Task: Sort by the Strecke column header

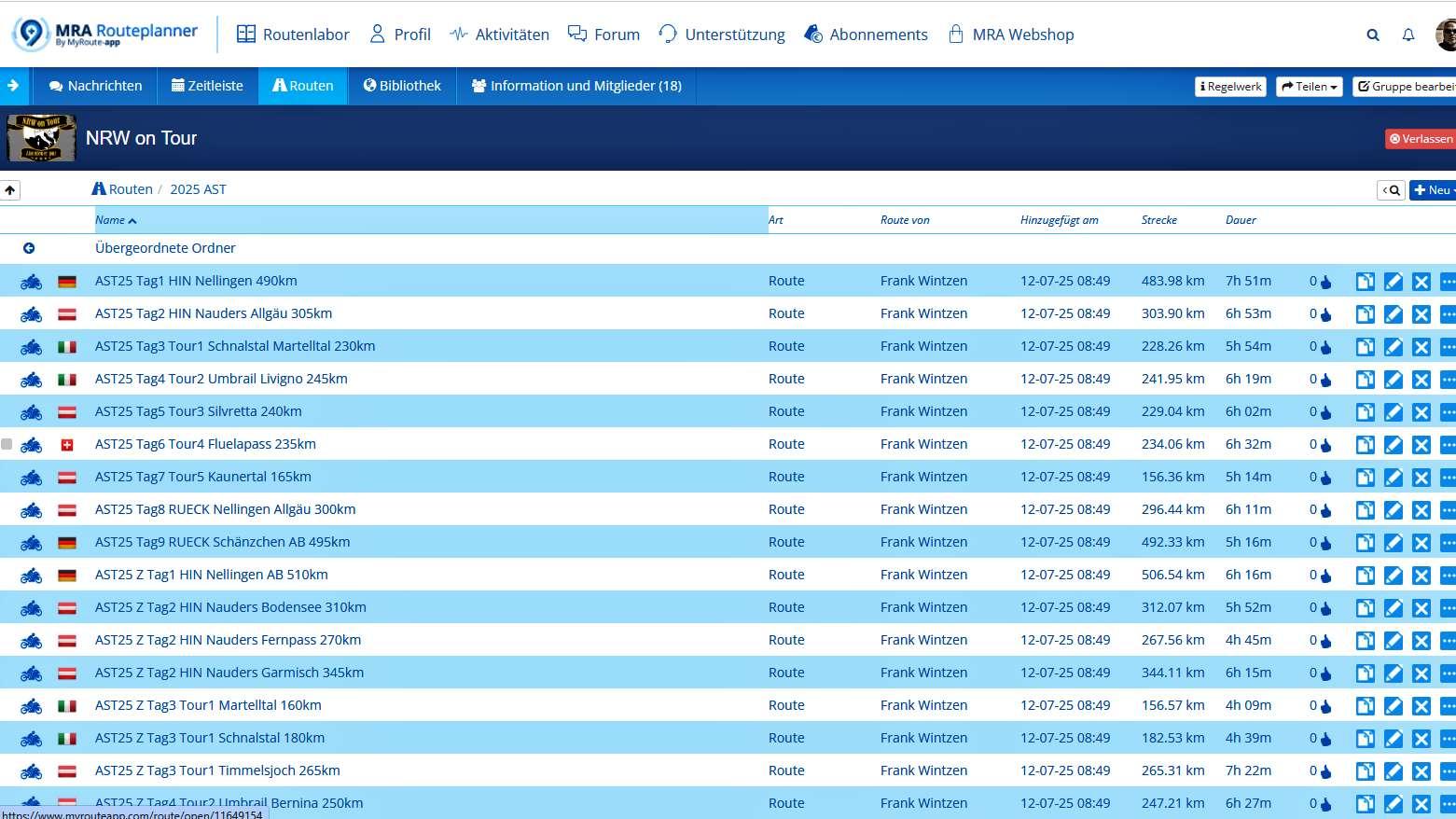Action: point(1158,219)
